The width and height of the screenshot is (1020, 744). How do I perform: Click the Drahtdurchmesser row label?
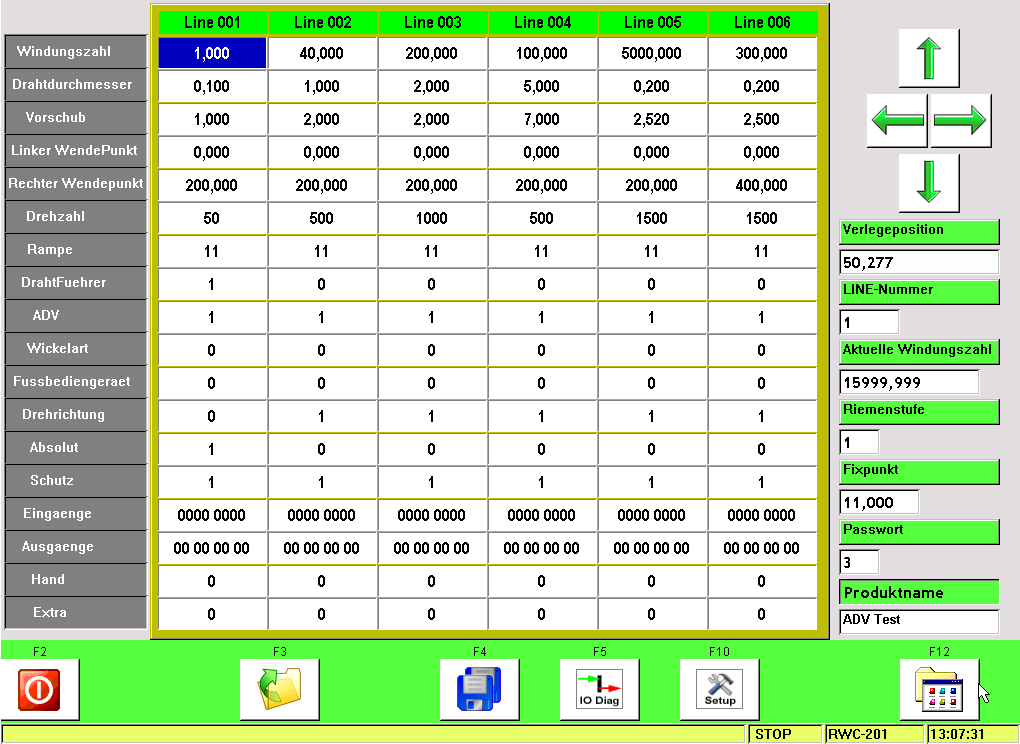tap(75, 85)
